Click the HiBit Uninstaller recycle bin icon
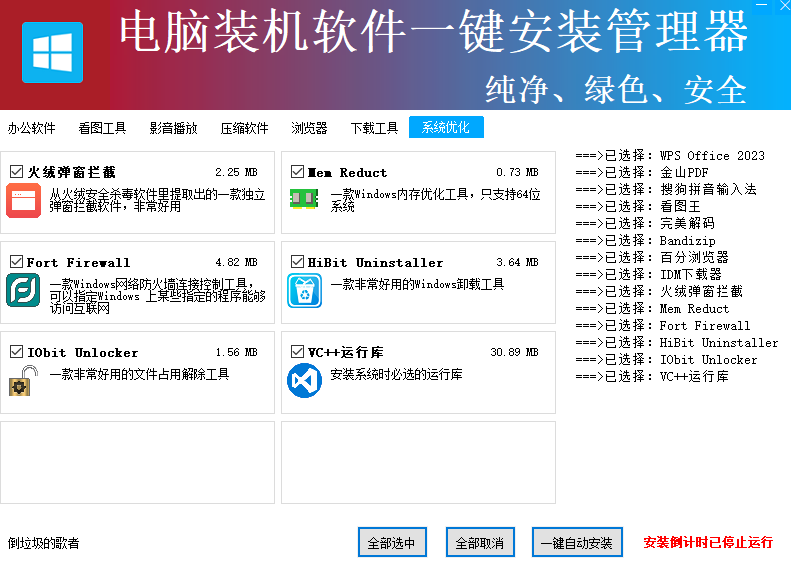 pyautogui.click(x=304, y=291)
